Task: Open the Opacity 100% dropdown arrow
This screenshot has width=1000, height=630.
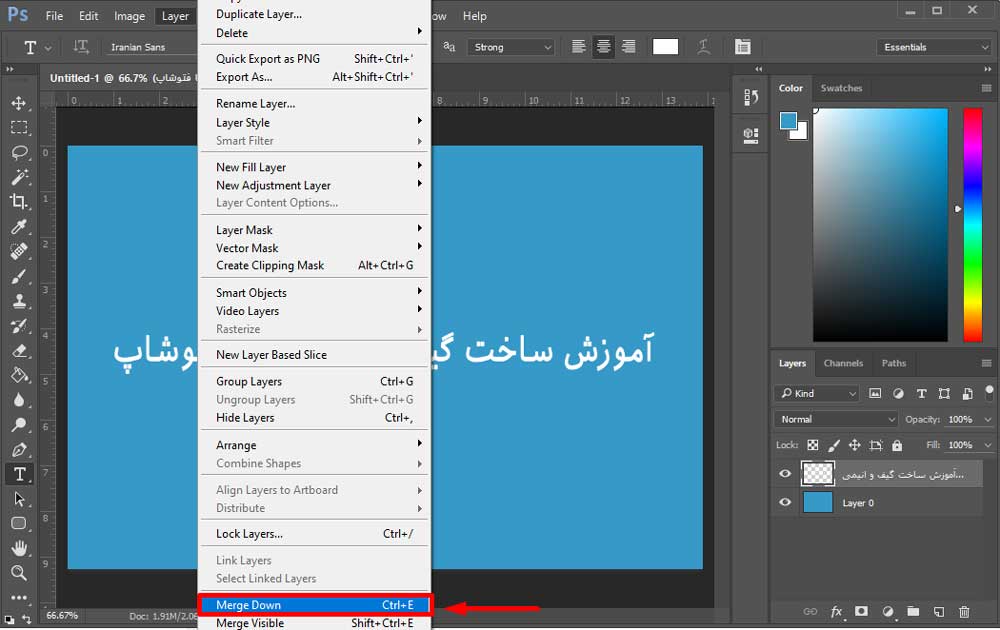Action: pos(988,420)
